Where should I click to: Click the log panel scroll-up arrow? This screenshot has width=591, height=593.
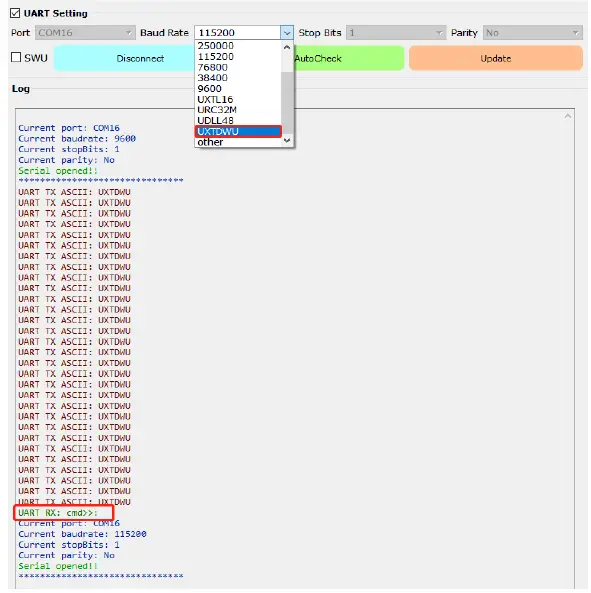coord(568,116)
